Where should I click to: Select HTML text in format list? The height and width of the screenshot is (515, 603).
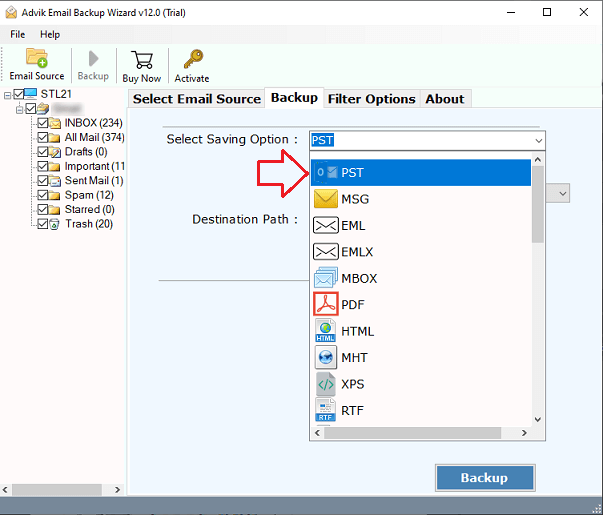tap(358, 331)
